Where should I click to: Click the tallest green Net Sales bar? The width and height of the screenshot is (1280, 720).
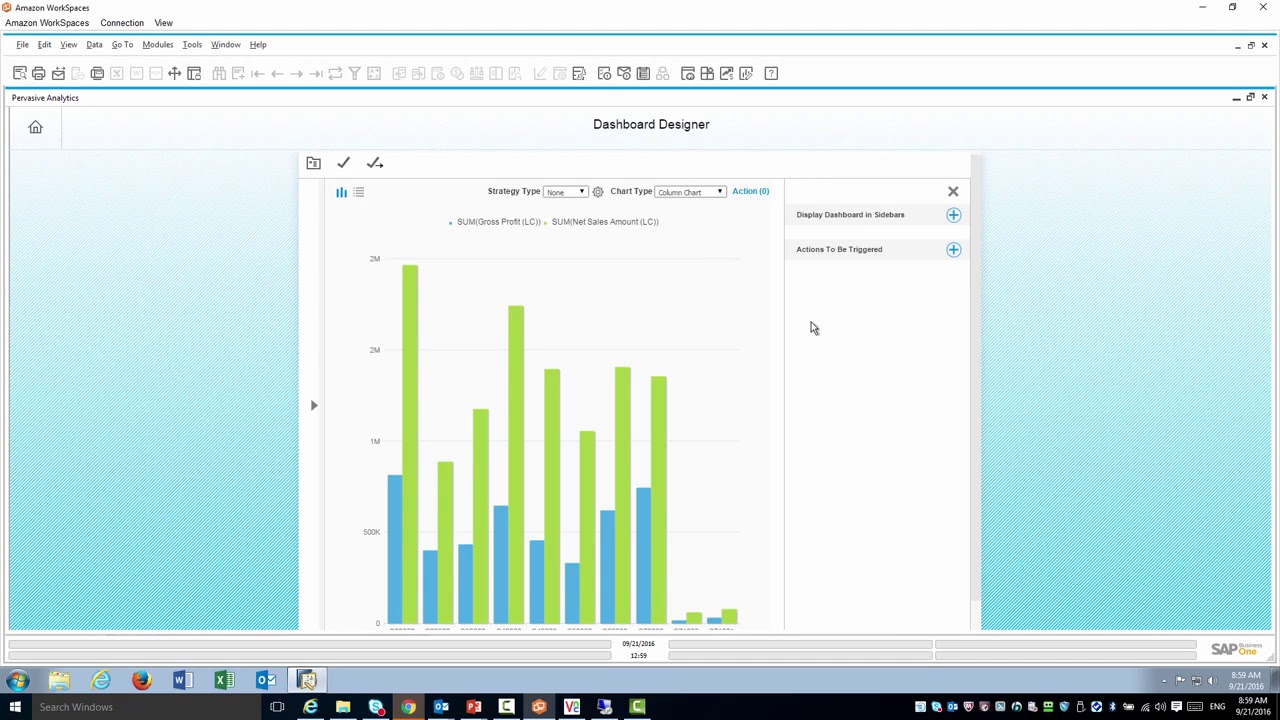[x=410, y=444]
